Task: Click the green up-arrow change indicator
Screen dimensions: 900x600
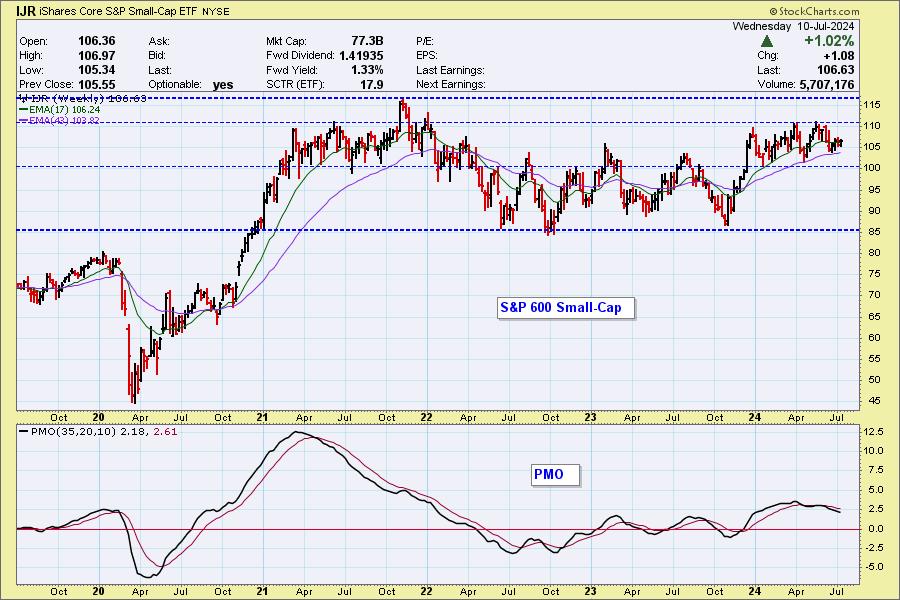Action: pyautogui.click(x=767, y=41)
